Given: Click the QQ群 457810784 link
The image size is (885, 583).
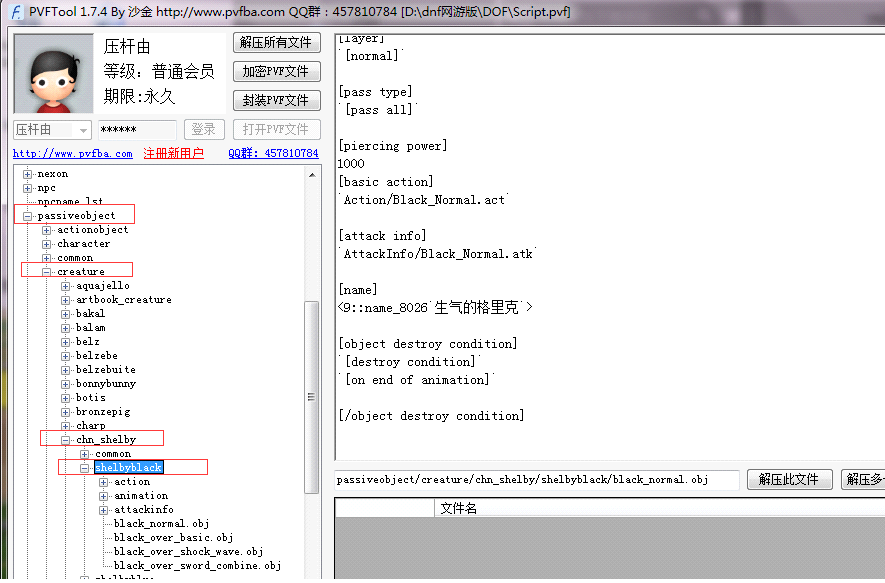Looking at the screenshot, I should (x=273, y=154).
